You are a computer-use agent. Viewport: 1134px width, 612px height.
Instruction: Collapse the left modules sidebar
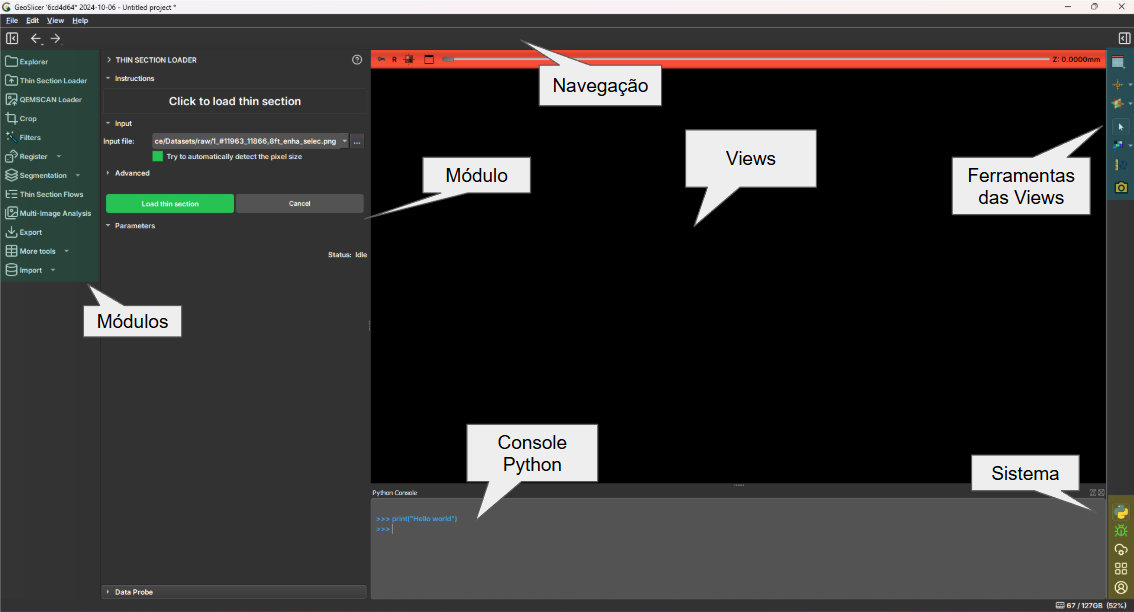pyautogui.click(x=12, y=39)
